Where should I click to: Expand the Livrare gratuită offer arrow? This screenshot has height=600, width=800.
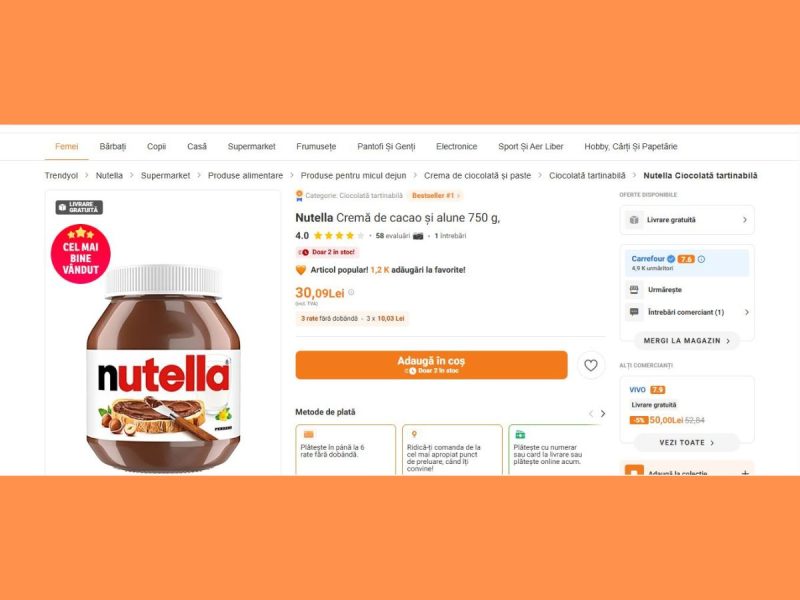point(744,220)
